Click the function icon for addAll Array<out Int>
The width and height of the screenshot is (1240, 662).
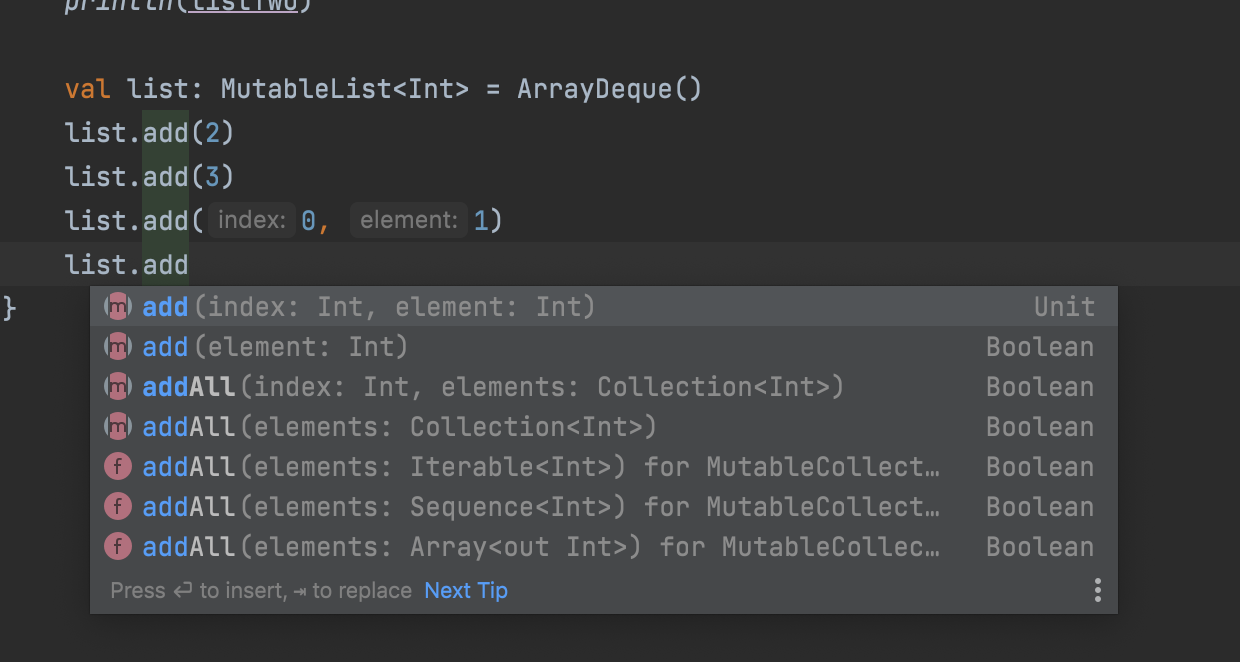tap(118, 547)
